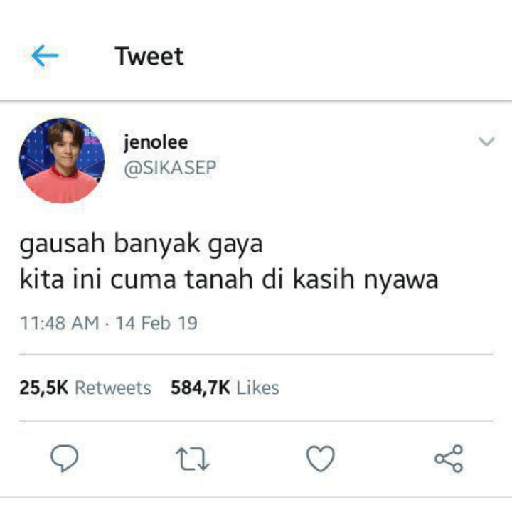Share the tweet via share icon

click(x=449, y=459)
